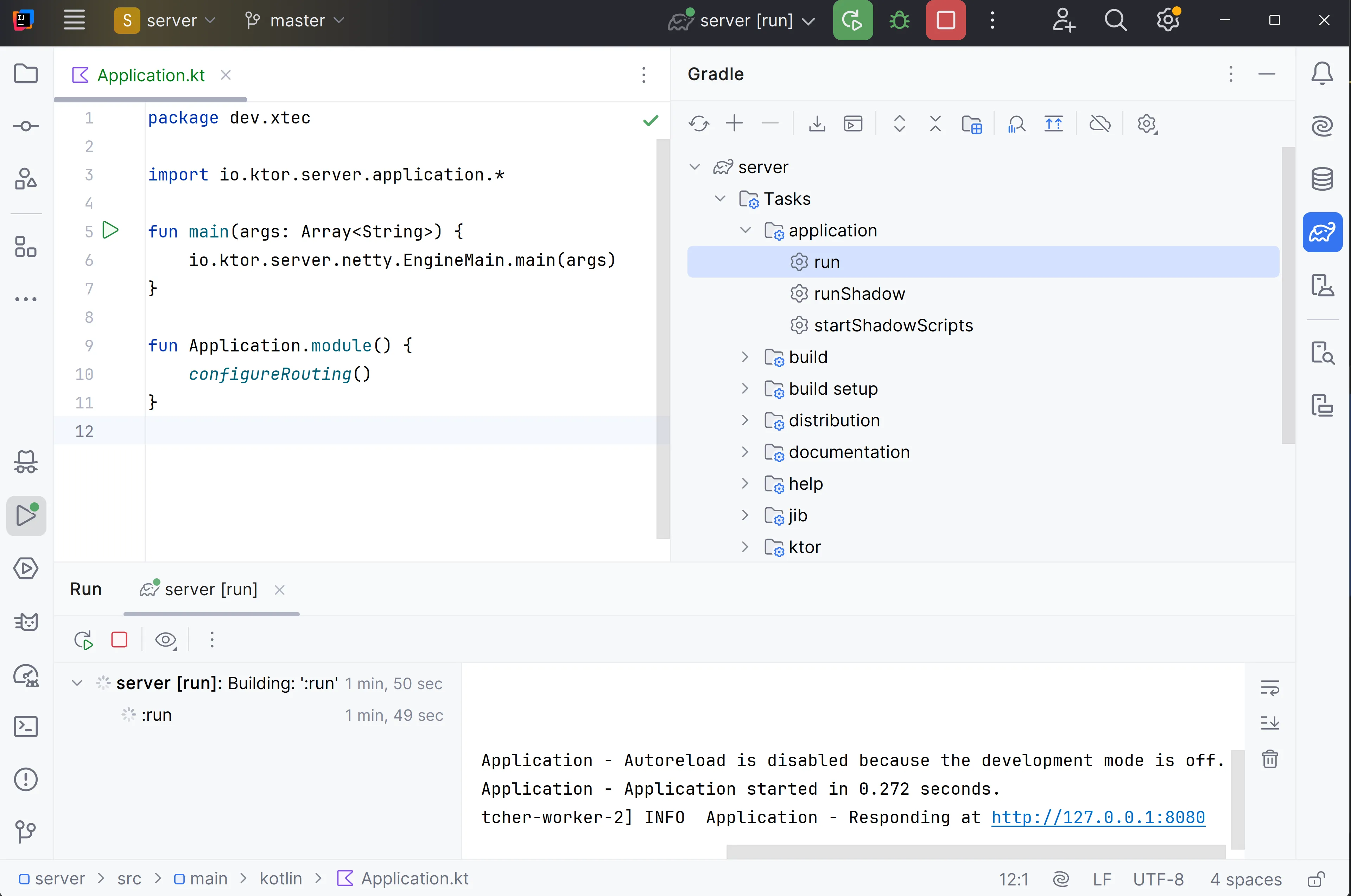The image size is (1351, 896).
Task: Click the Debug bug icon
Action: 899,20
